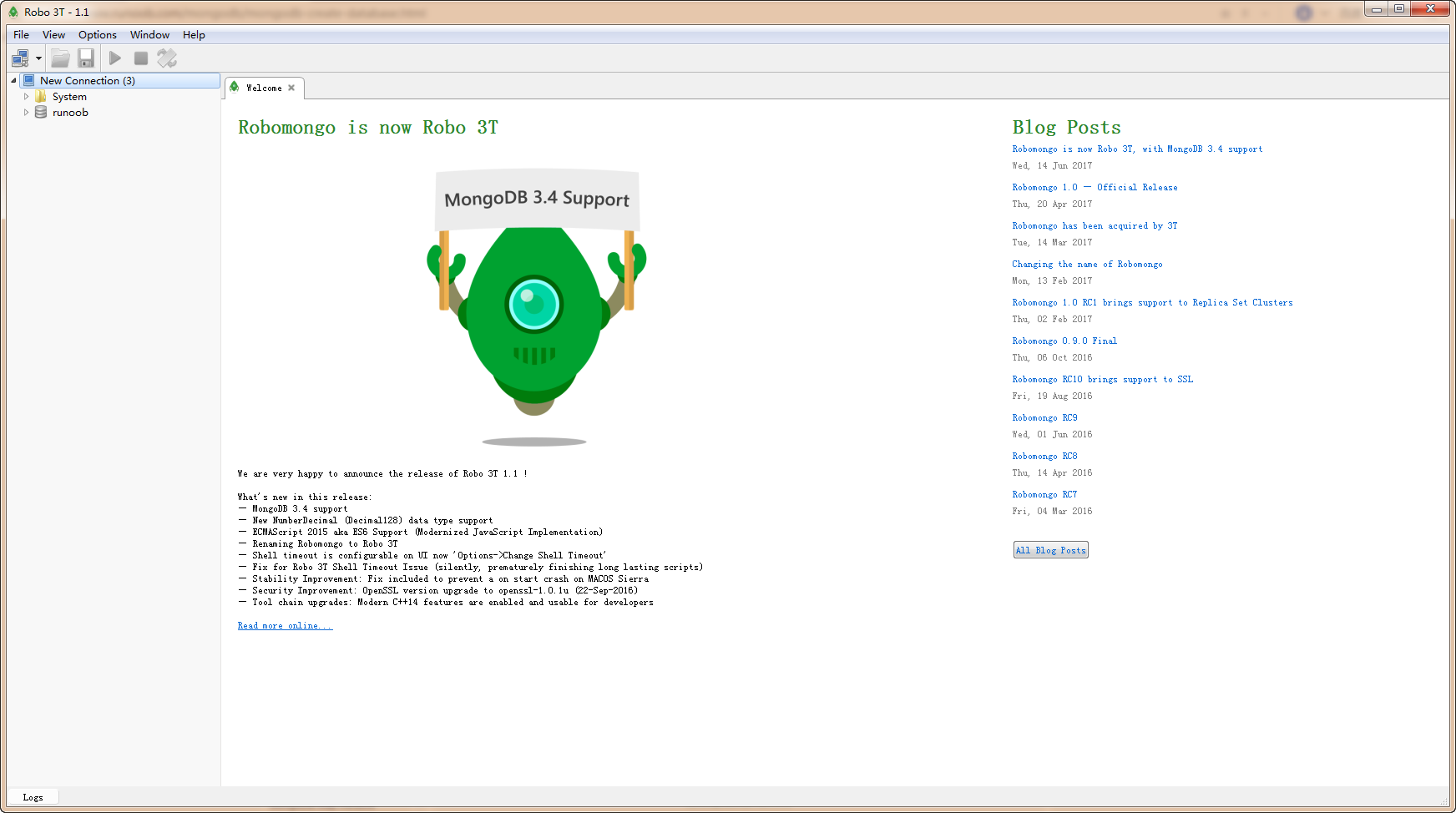Open 'Robomongo is now Robo 3T' blog post
Screen dimensions: 1456x813
pos(1137,149)
